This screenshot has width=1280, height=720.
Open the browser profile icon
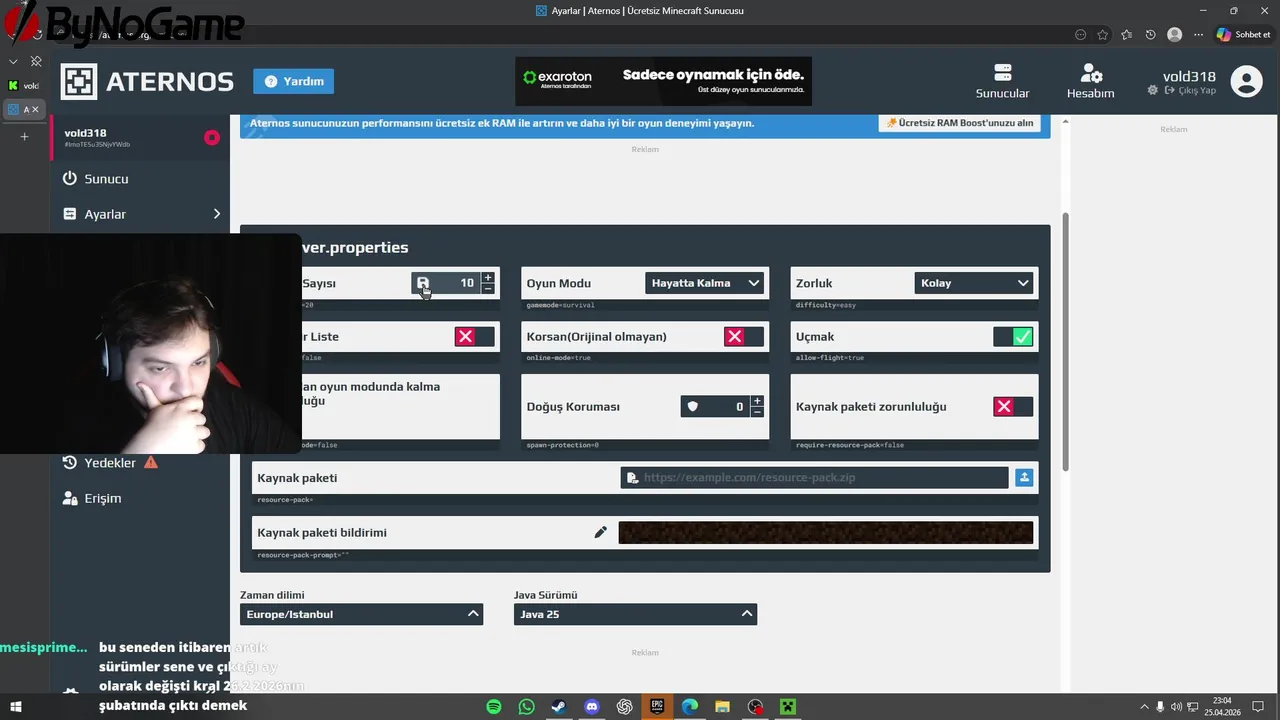pyautogui.click(x=1175, y=35)
